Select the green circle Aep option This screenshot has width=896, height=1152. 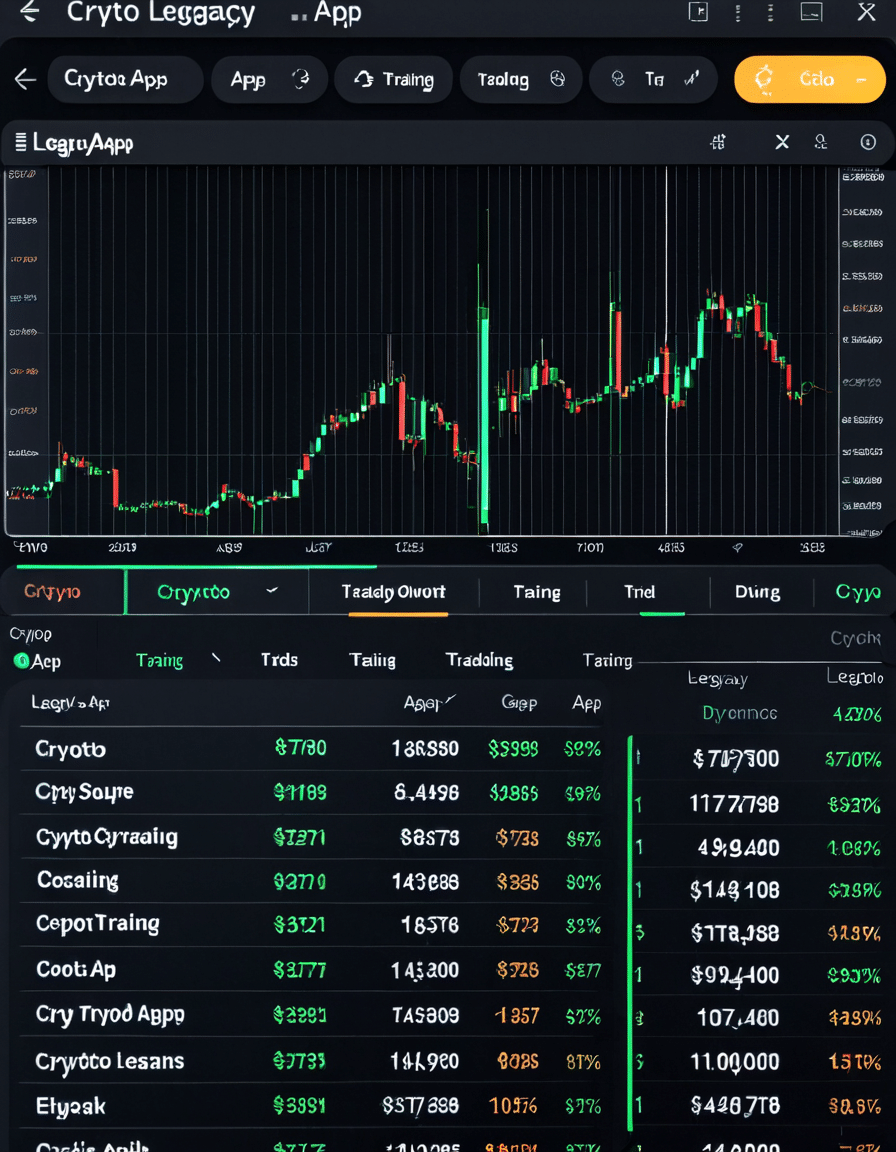pos(21,661)
